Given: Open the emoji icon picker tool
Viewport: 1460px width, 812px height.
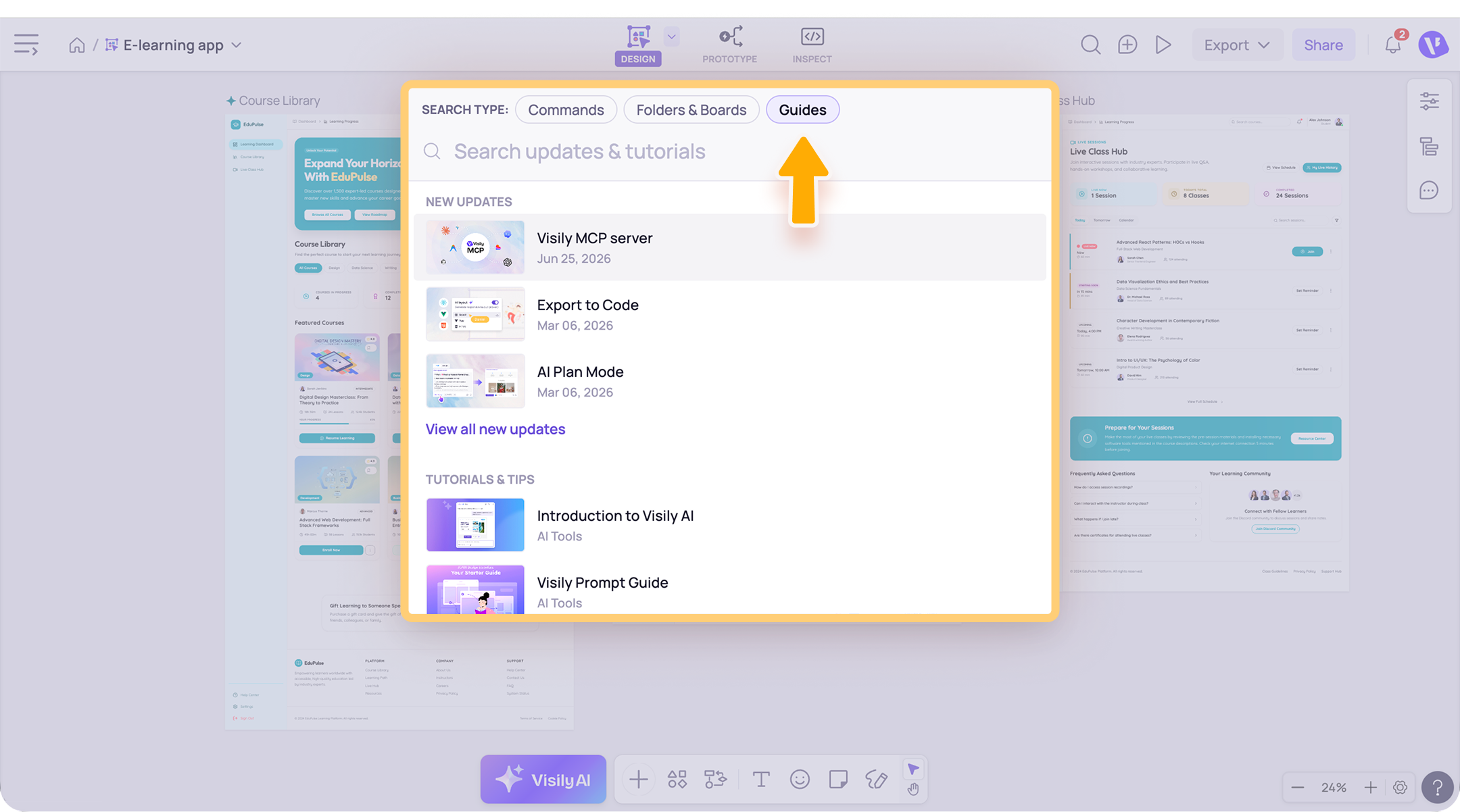Looking at the screenshot, I should click(800, 780).
